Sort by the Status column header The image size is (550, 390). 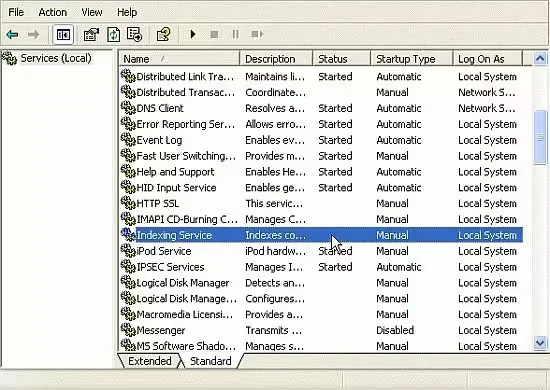pyautogui.click(x=341, y=59)
